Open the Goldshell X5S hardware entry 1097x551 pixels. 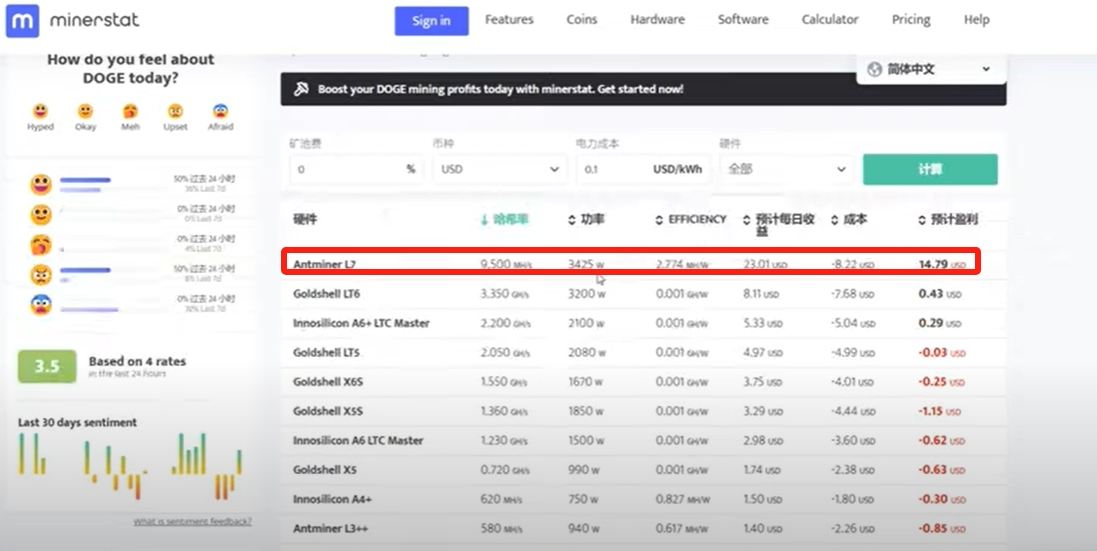point(328,411)
